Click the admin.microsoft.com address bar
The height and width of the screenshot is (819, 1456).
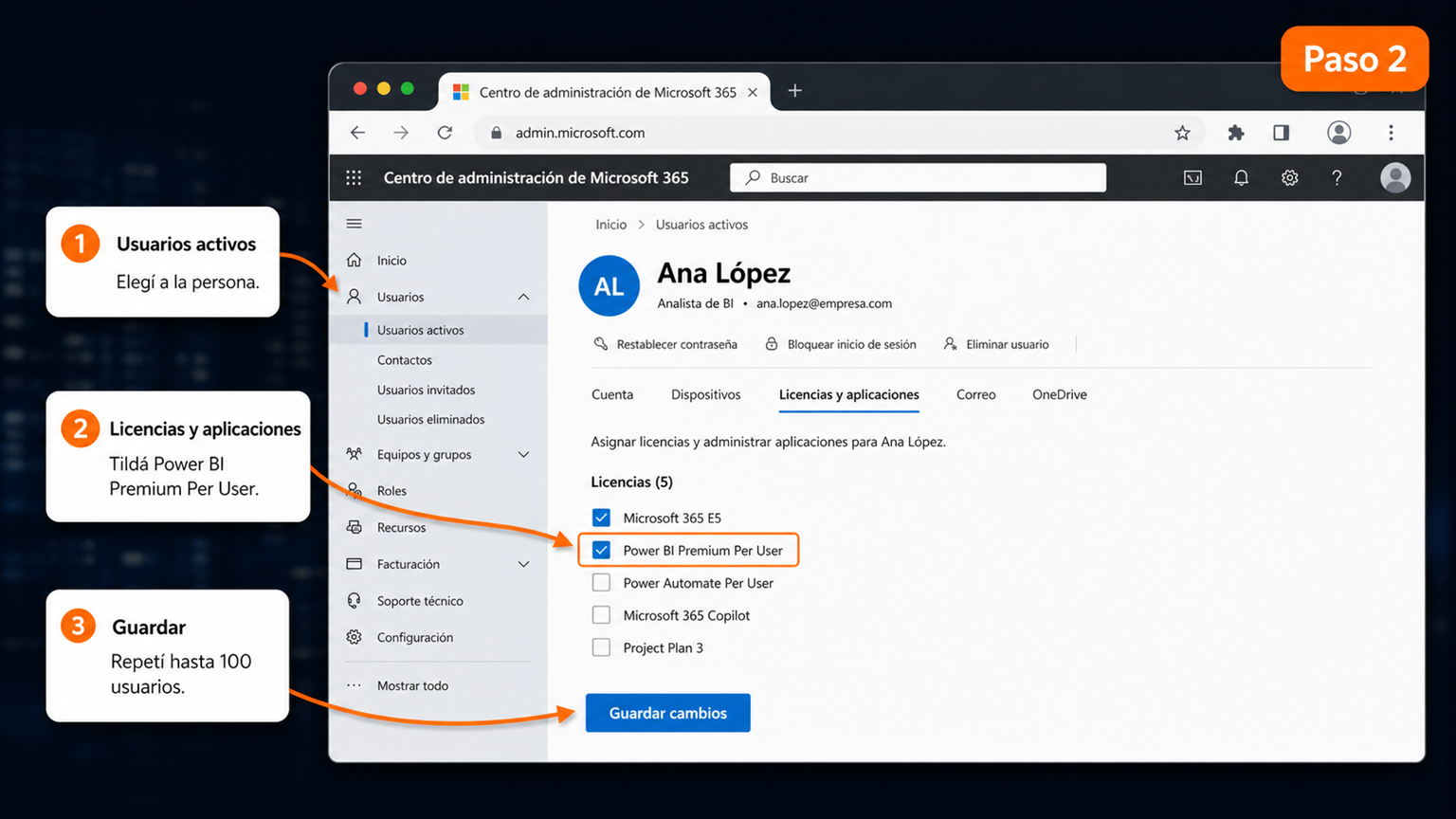(839, 133)
